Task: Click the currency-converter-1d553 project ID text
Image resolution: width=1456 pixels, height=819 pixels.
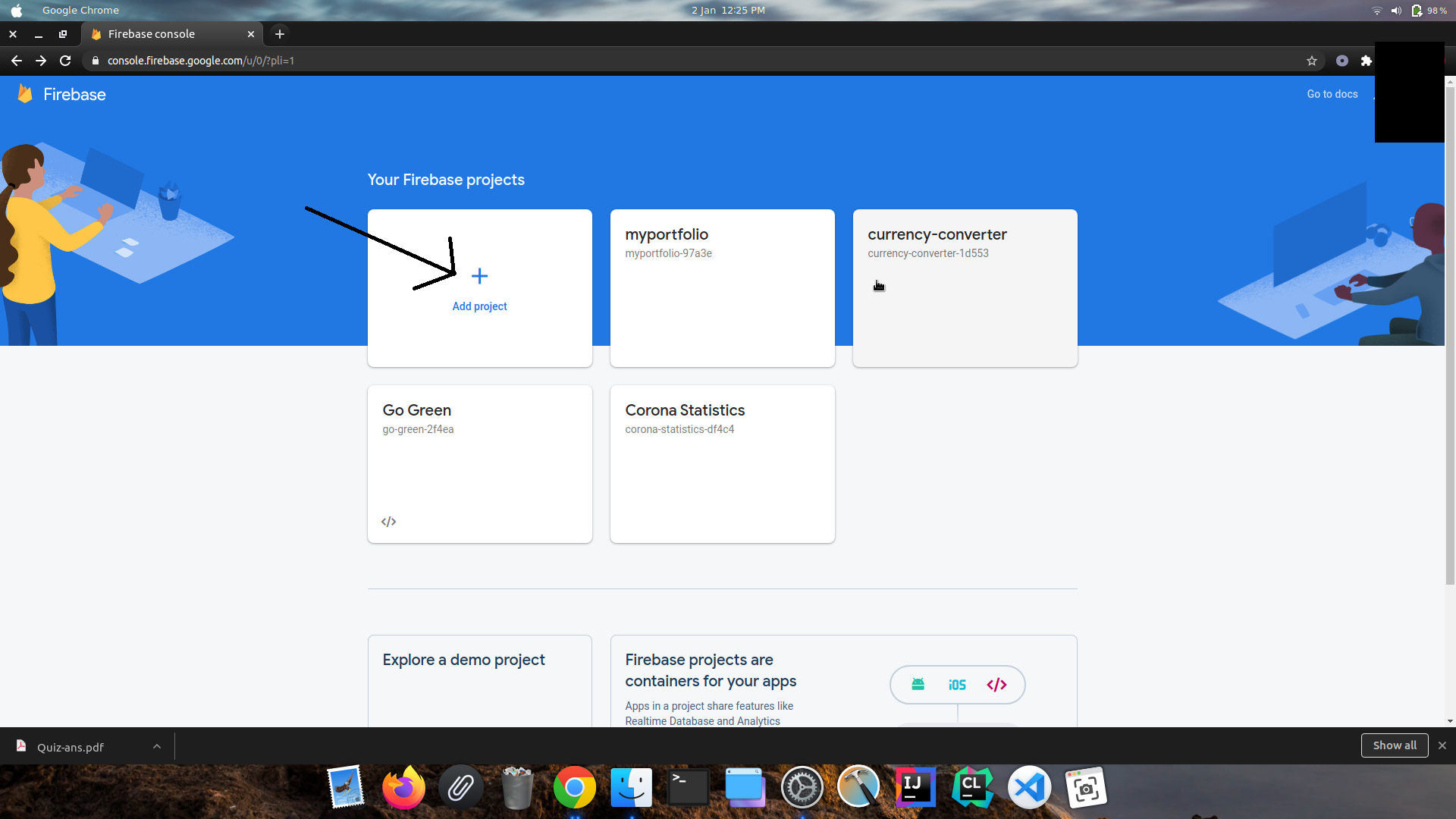Action: click(928, 253)
